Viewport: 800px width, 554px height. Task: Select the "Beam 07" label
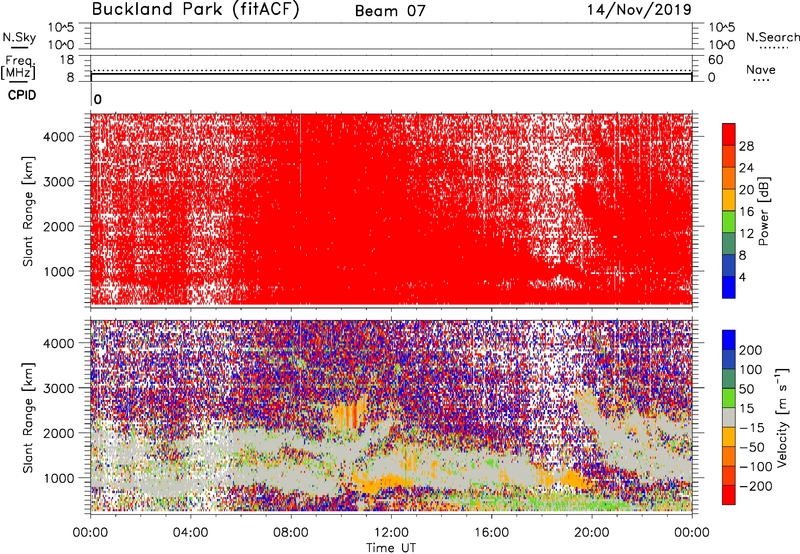tap(390, 11)
